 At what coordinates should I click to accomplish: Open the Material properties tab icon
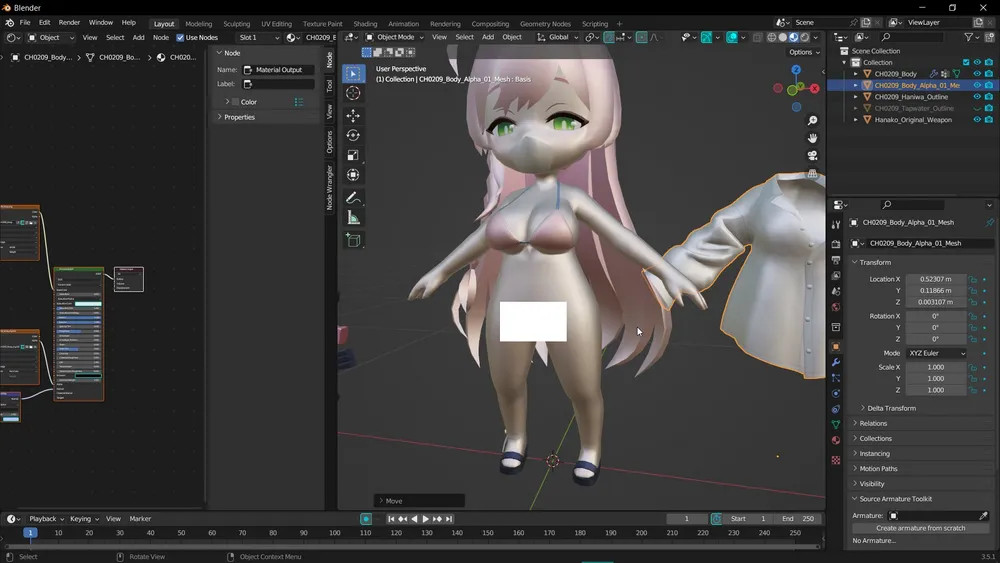tap(836, 440)
